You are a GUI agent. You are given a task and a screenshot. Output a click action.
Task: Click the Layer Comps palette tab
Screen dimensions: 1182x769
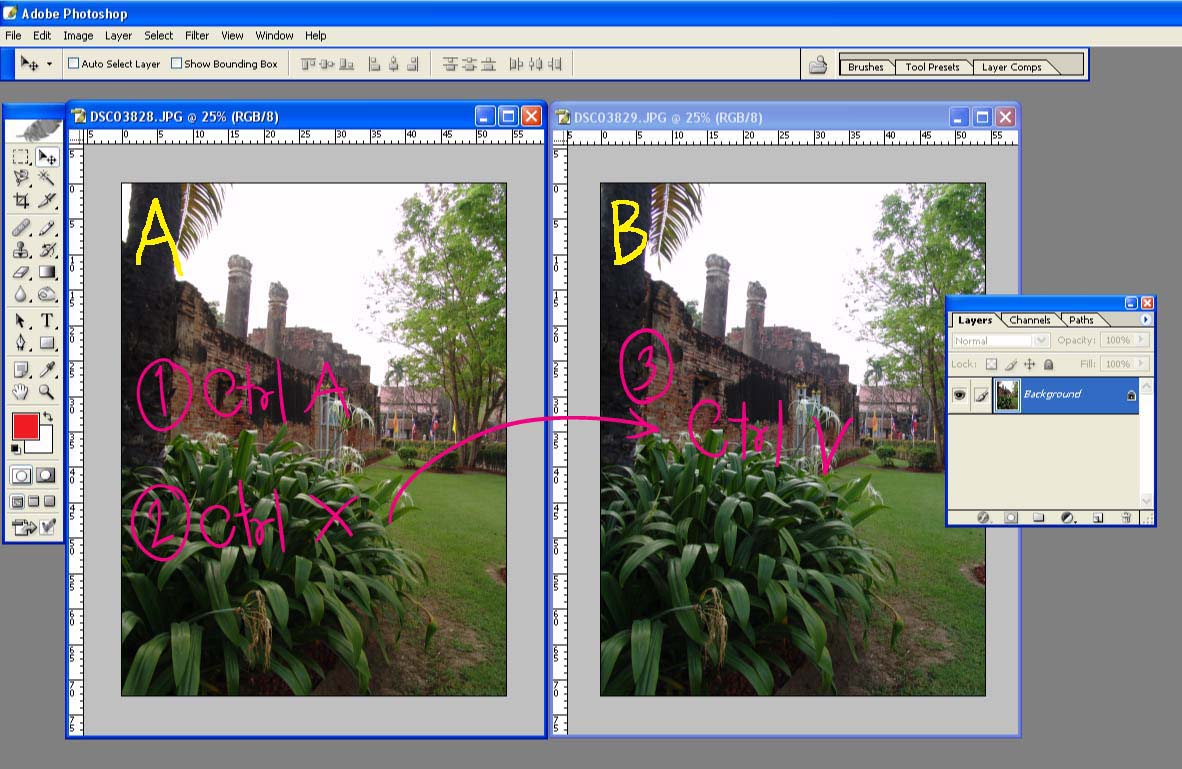pos(1011,67)
